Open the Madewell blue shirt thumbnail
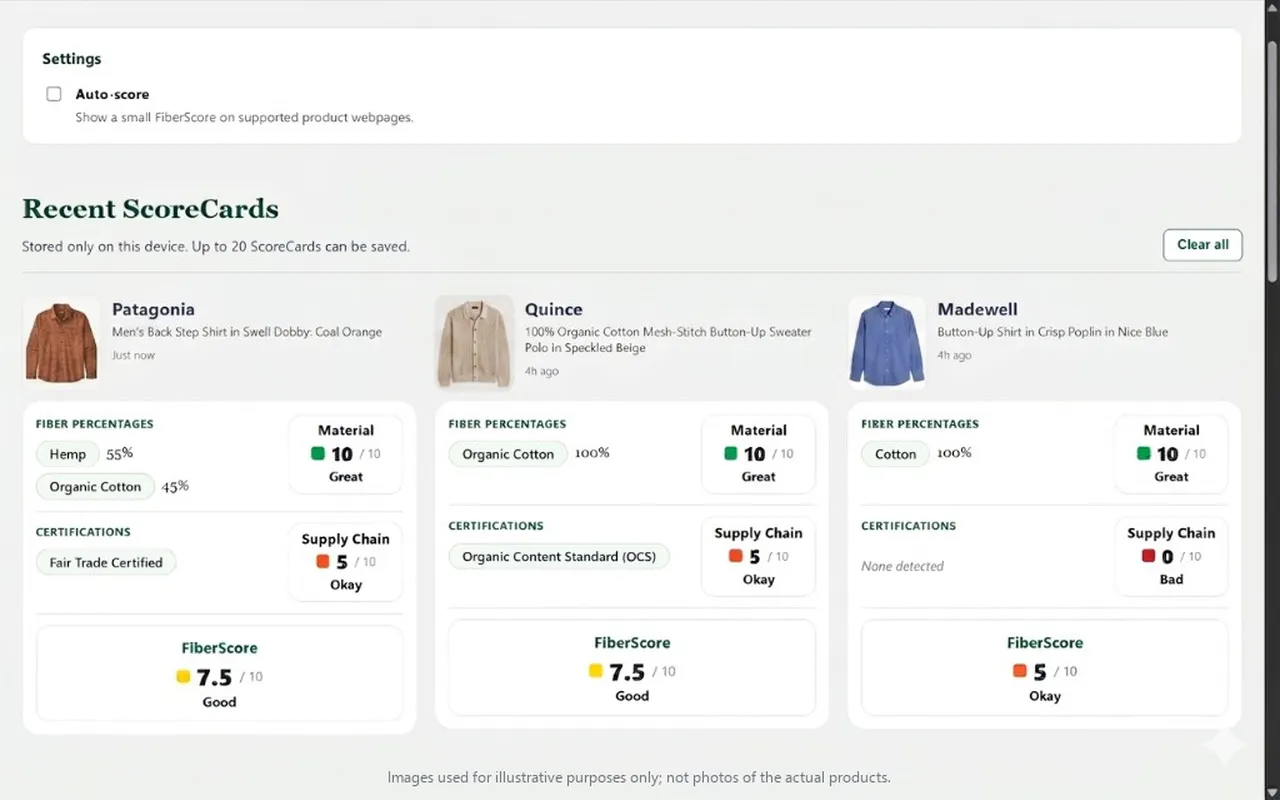Screen dimensions: 1280x800 pos(887,342)
